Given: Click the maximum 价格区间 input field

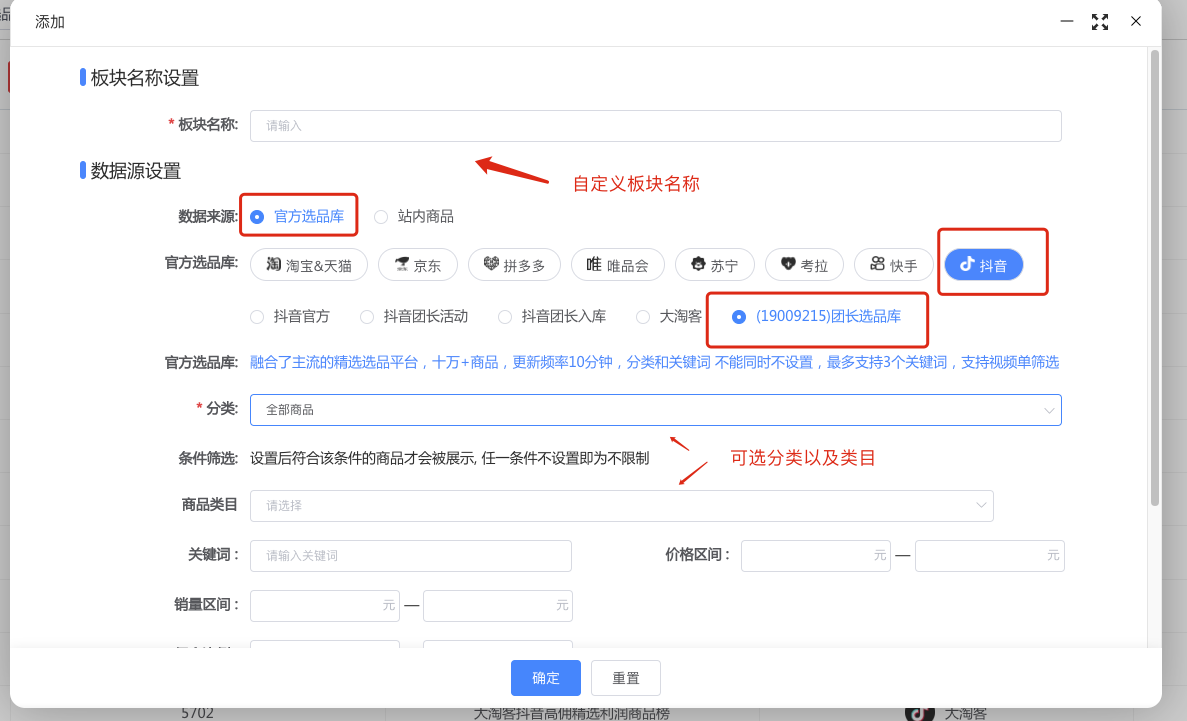Looking at the screenshot, I should tap(989, 556).
